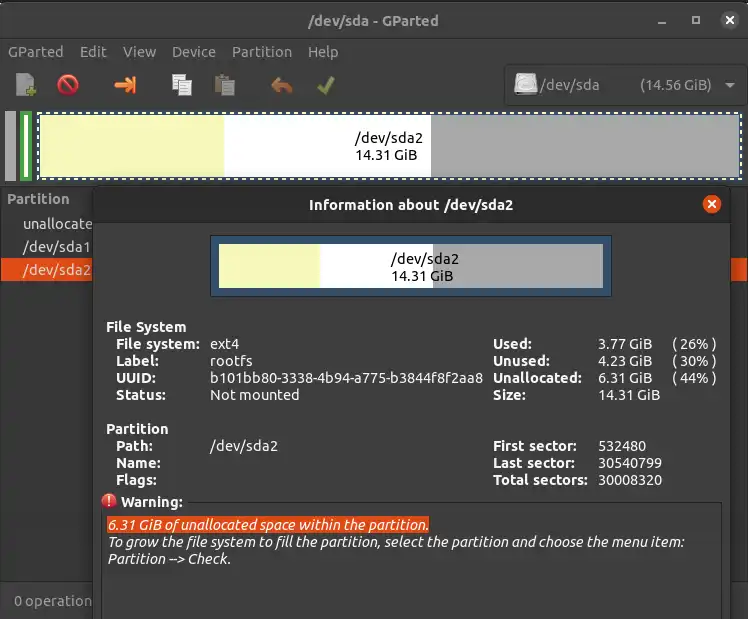Click the Unallocated value 6.31 GiB
The image size is (748, 619).
click(625, 378)
